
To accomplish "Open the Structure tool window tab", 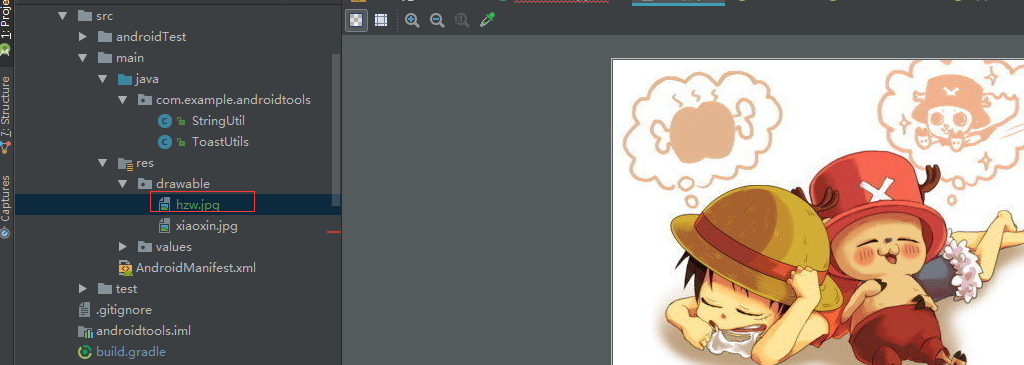I will coord(6,115).
